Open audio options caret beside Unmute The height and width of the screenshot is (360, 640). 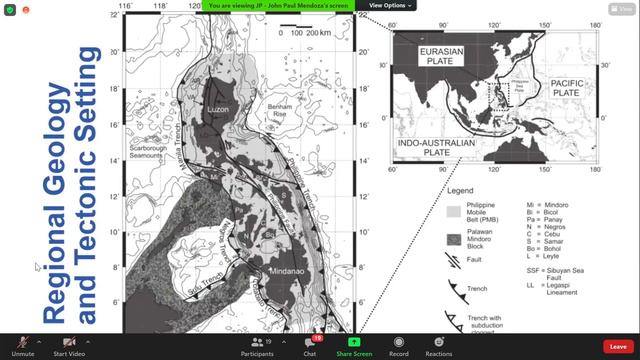click(x=39, y=342)
